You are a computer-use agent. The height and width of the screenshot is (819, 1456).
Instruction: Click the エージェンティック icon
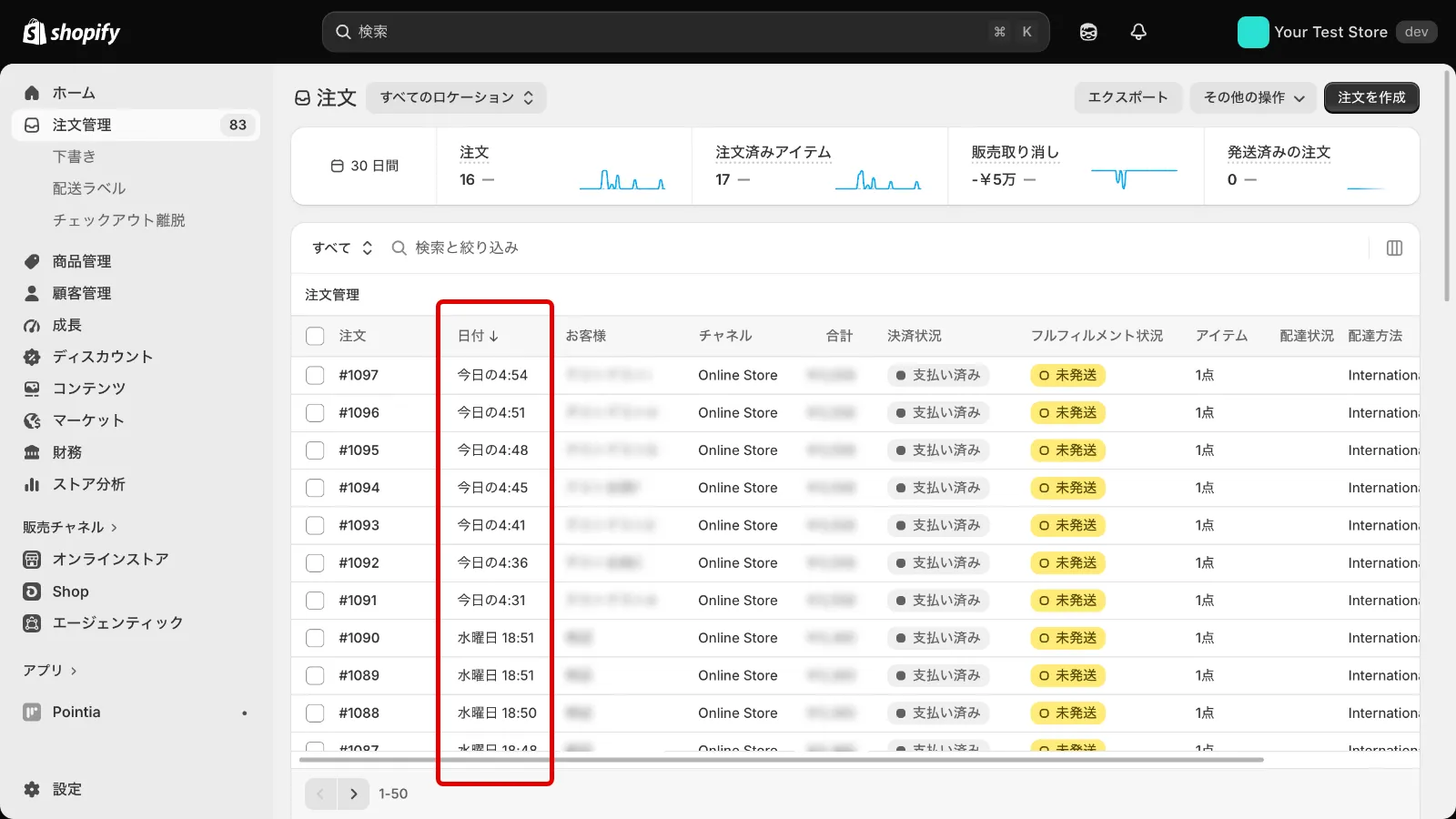pos(32,623)
